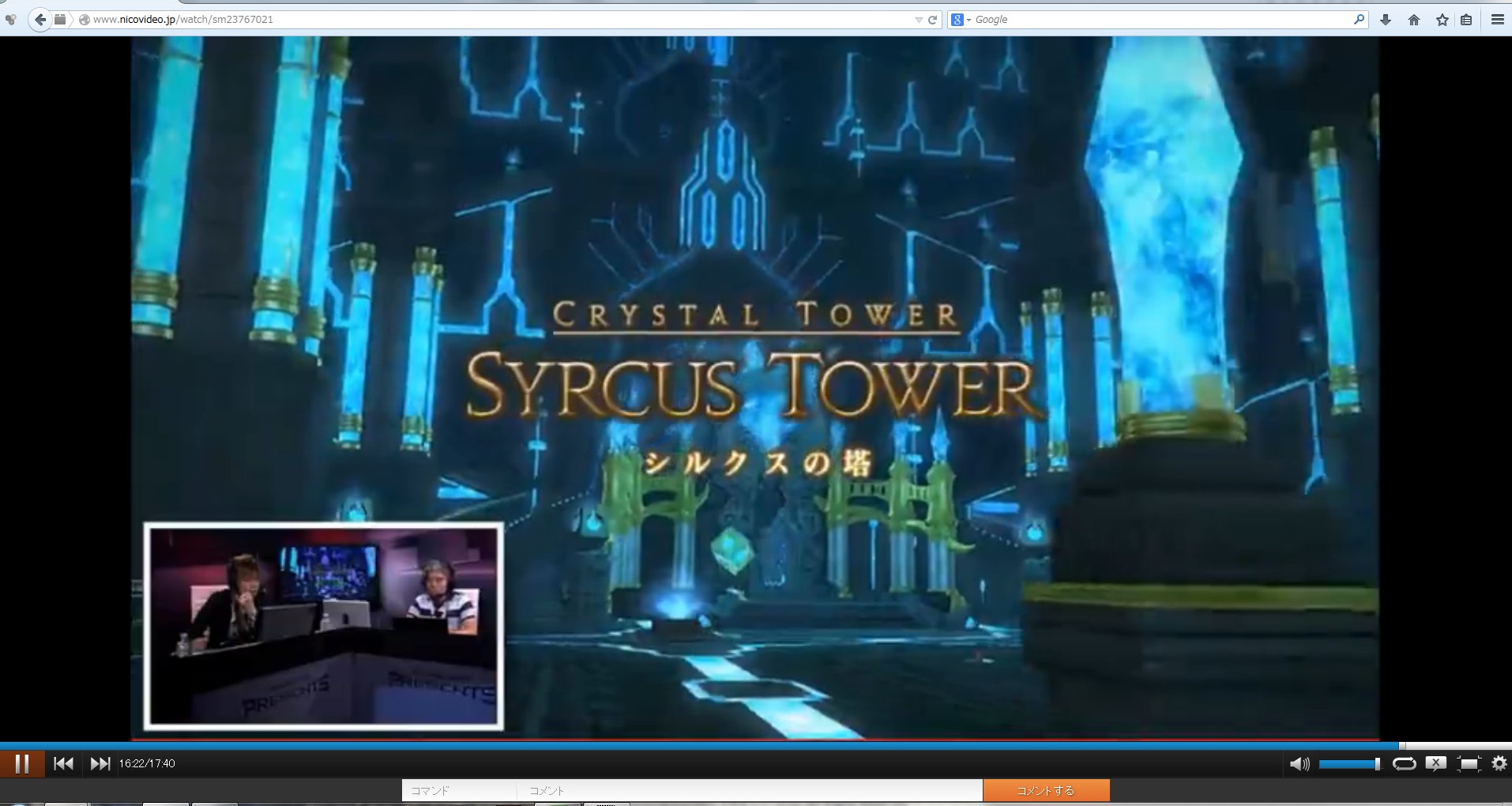This screenshot has height=806, width=1512.
Task: Switch the player to full screen
Action: pos(1468,763)
